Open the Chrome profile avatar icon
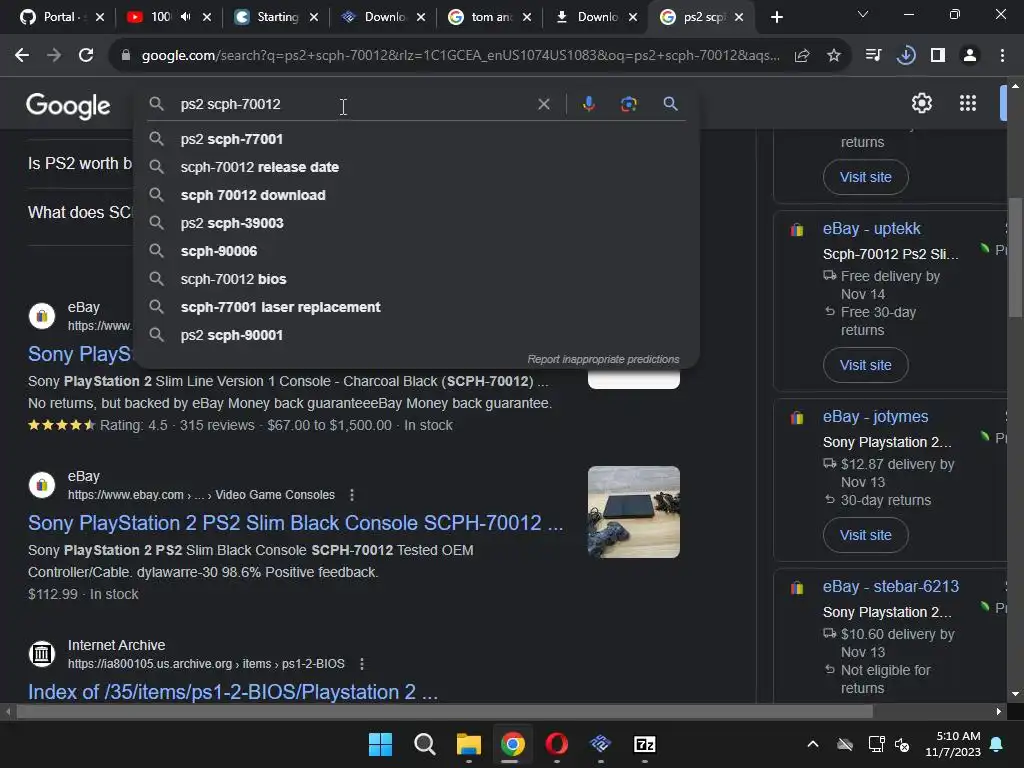This screenshot has width=1024, height=768. 970,56
